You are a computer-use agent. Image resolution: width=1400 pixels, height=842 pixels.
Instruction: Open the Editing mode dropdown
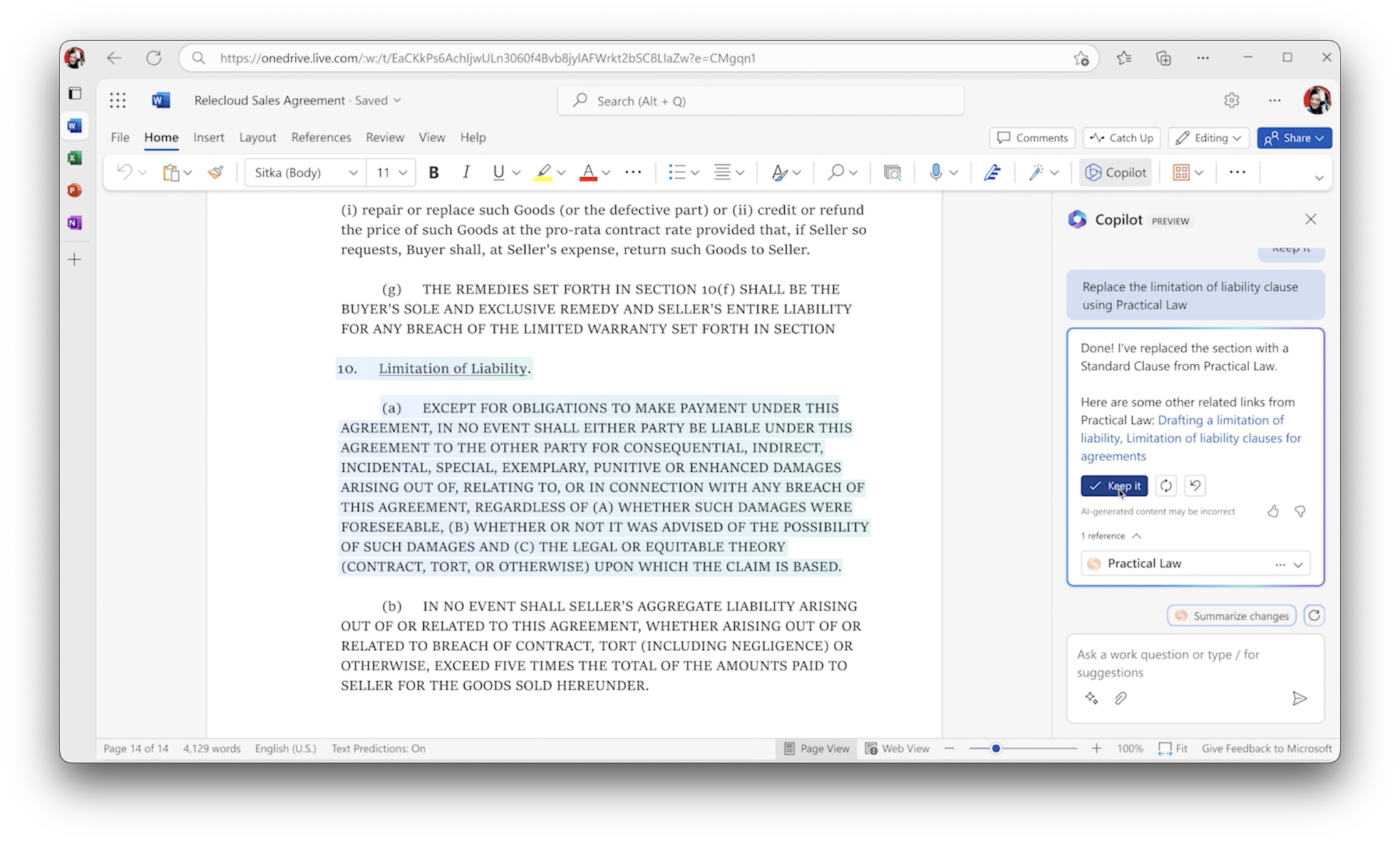tap(1209, 137)
